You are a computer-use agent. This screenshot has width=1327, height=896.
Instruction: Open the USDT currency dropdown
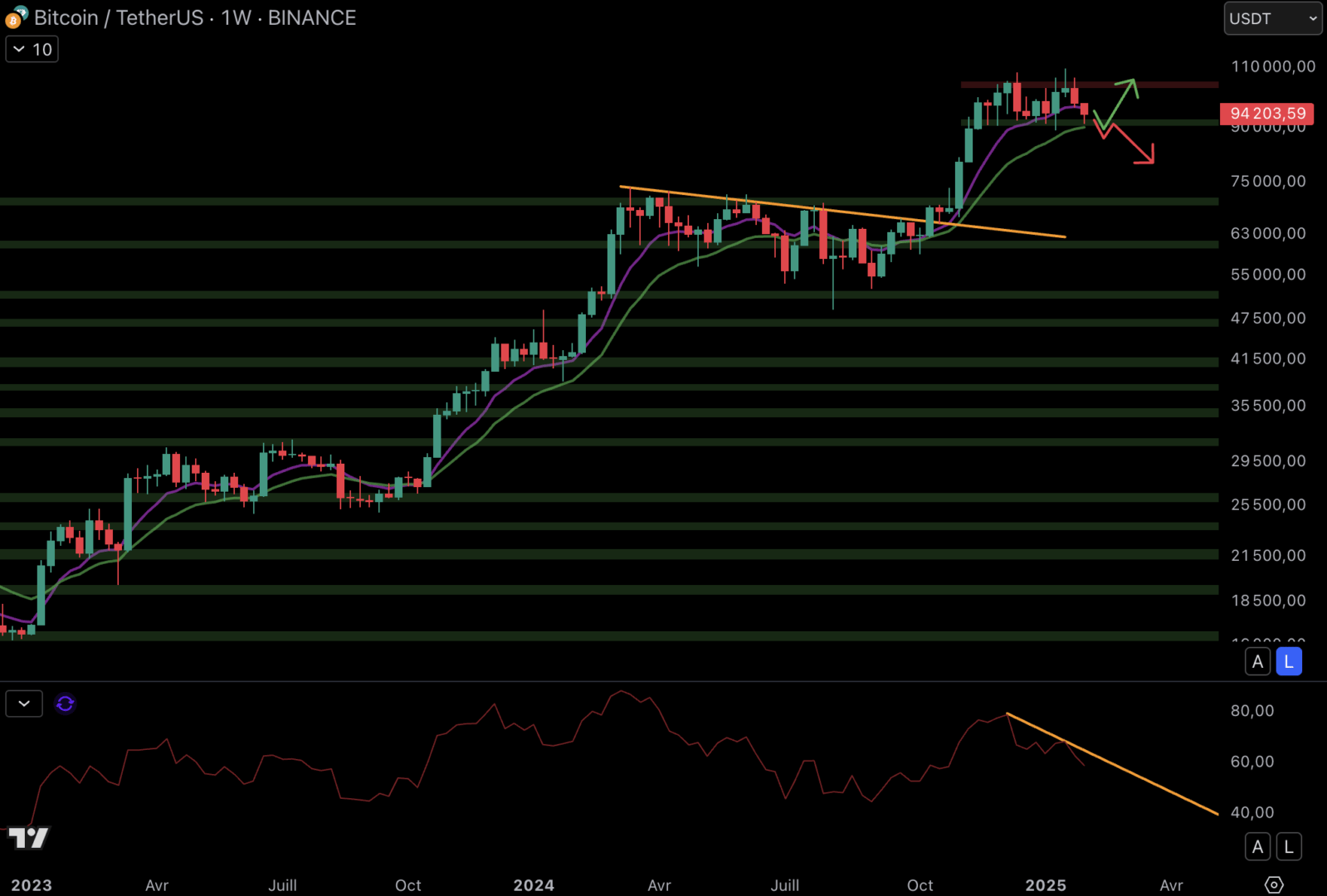[x=1272, y=18]
